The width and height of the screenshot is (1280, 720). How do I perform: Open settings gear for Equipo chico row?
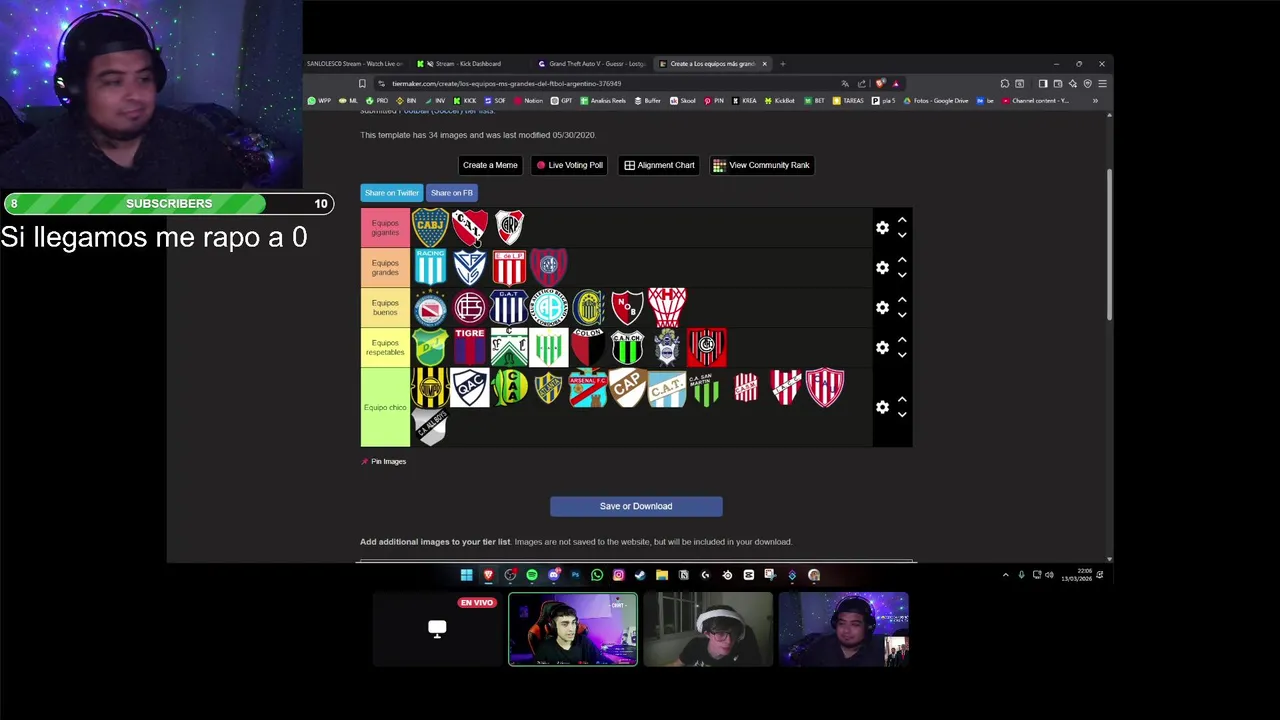882,407
